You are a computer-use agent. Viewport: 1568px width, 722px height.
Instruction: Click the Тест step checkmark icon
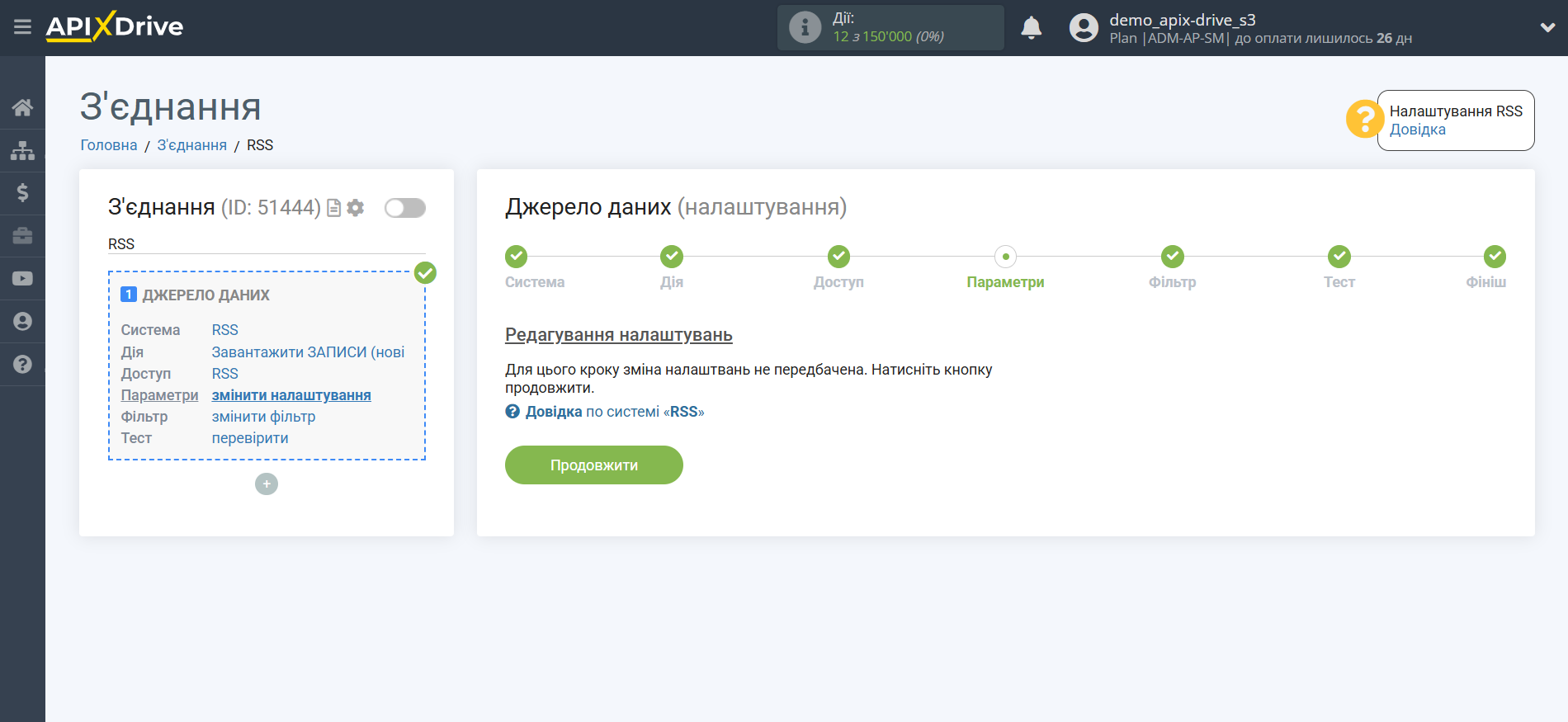tap(1339, 257)
